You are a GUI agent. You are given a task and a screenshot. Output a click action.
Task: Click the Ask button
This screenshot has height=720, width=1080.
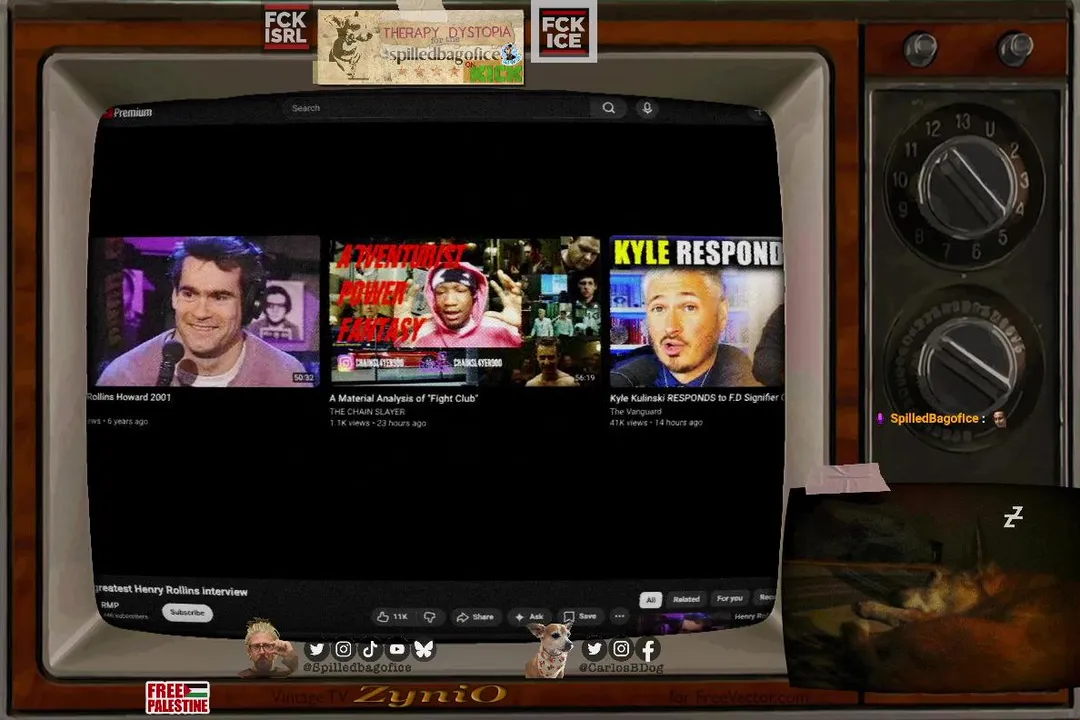click(529, 617)
